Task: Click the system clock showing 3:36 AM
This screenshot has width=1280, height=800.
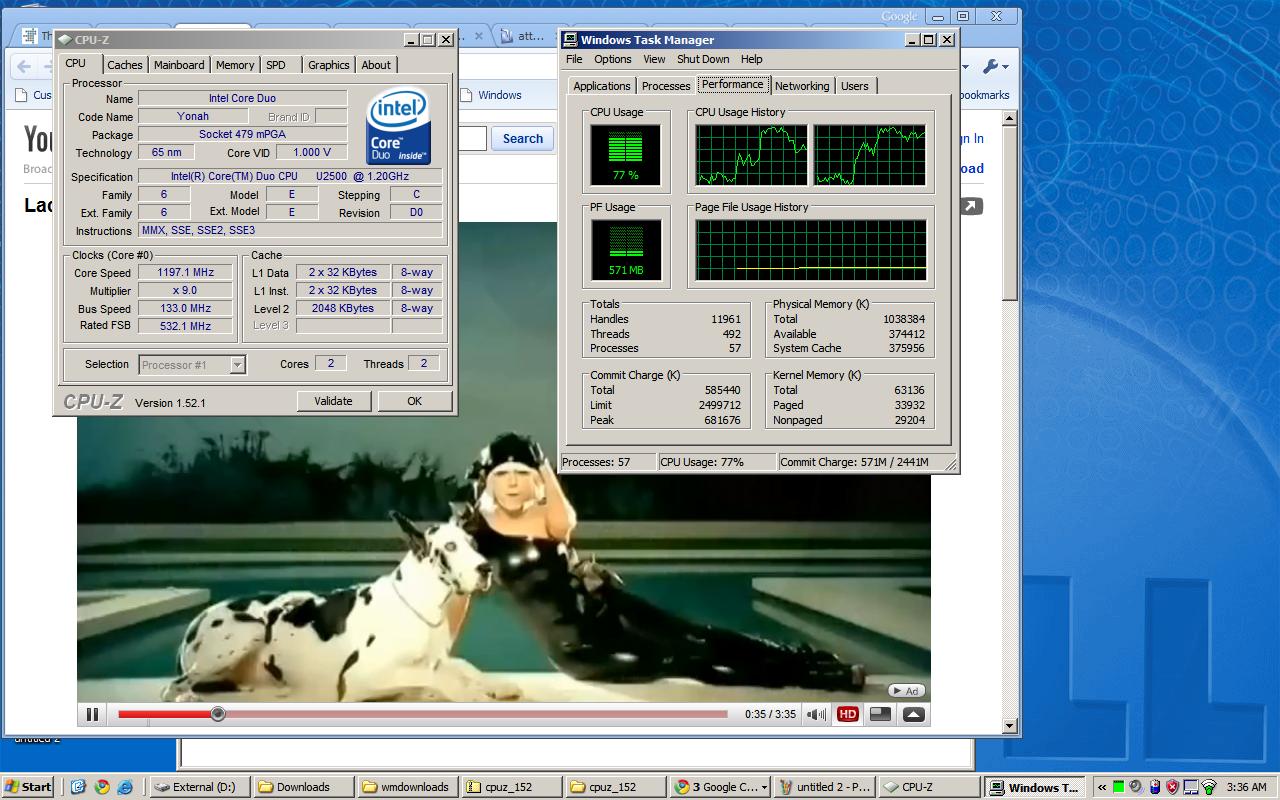Action: pyautogui.click(x=1246, y=787)
